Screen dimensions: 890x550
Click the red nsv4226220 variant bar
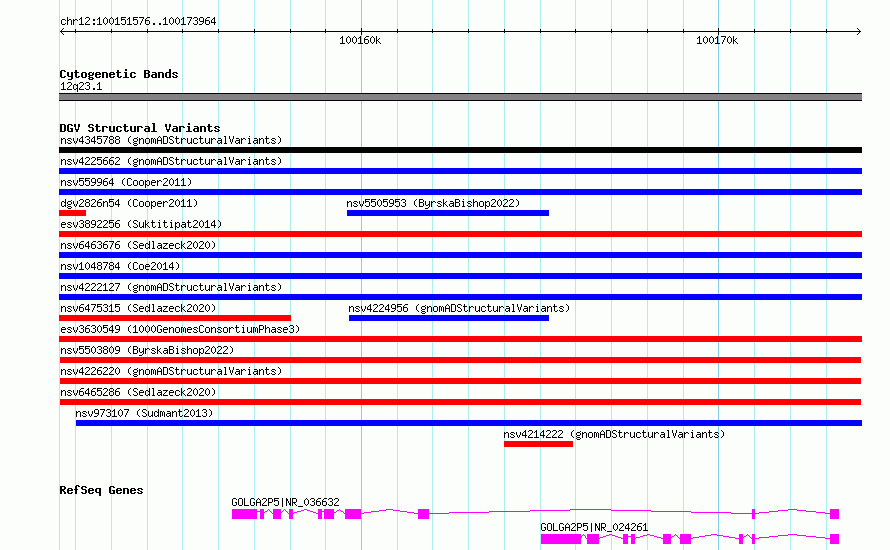(x=460, y=381)
